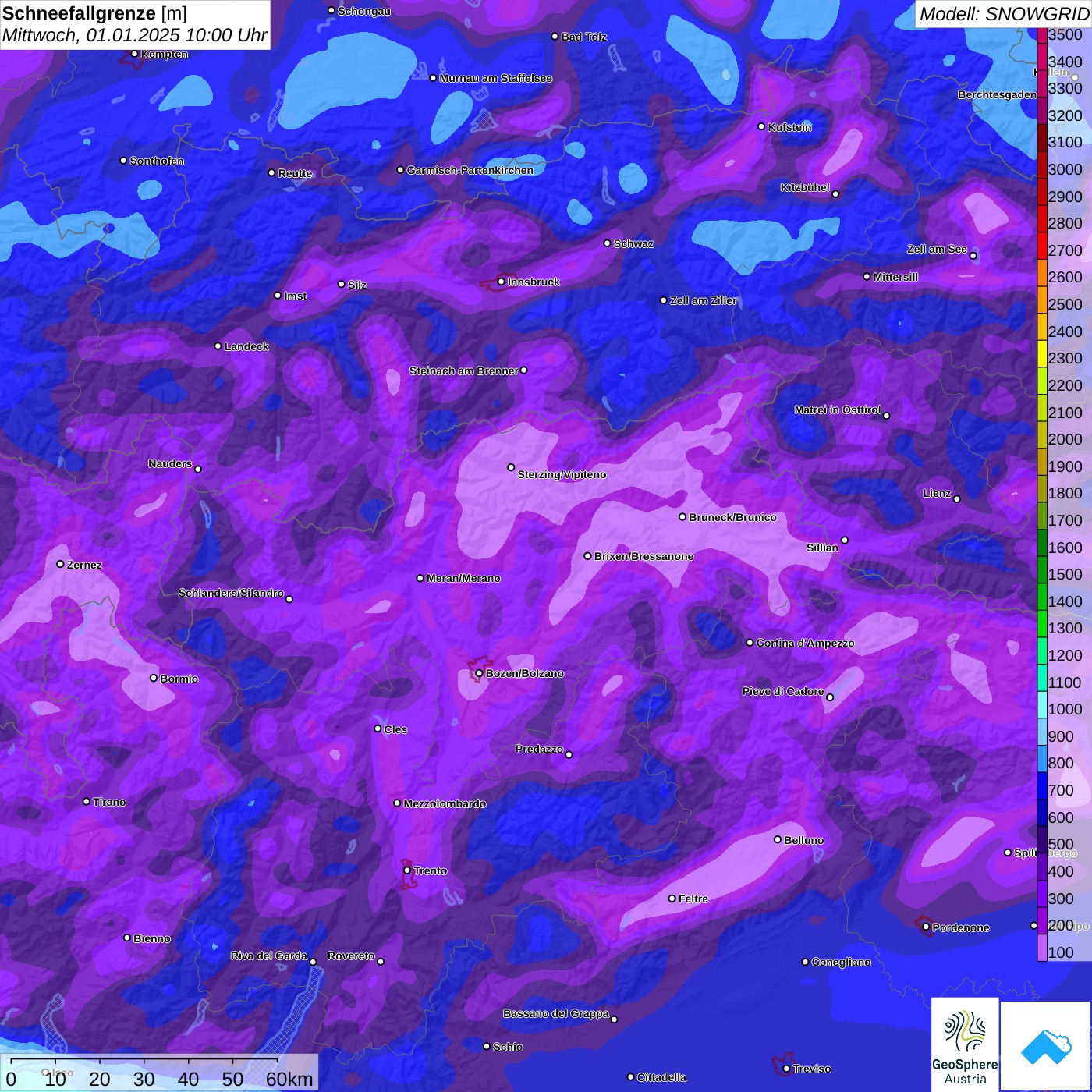Click the Kufstein location dot
Image resolution: width=1092 pixels, height=1092 pixels.
tap(762, 126)
